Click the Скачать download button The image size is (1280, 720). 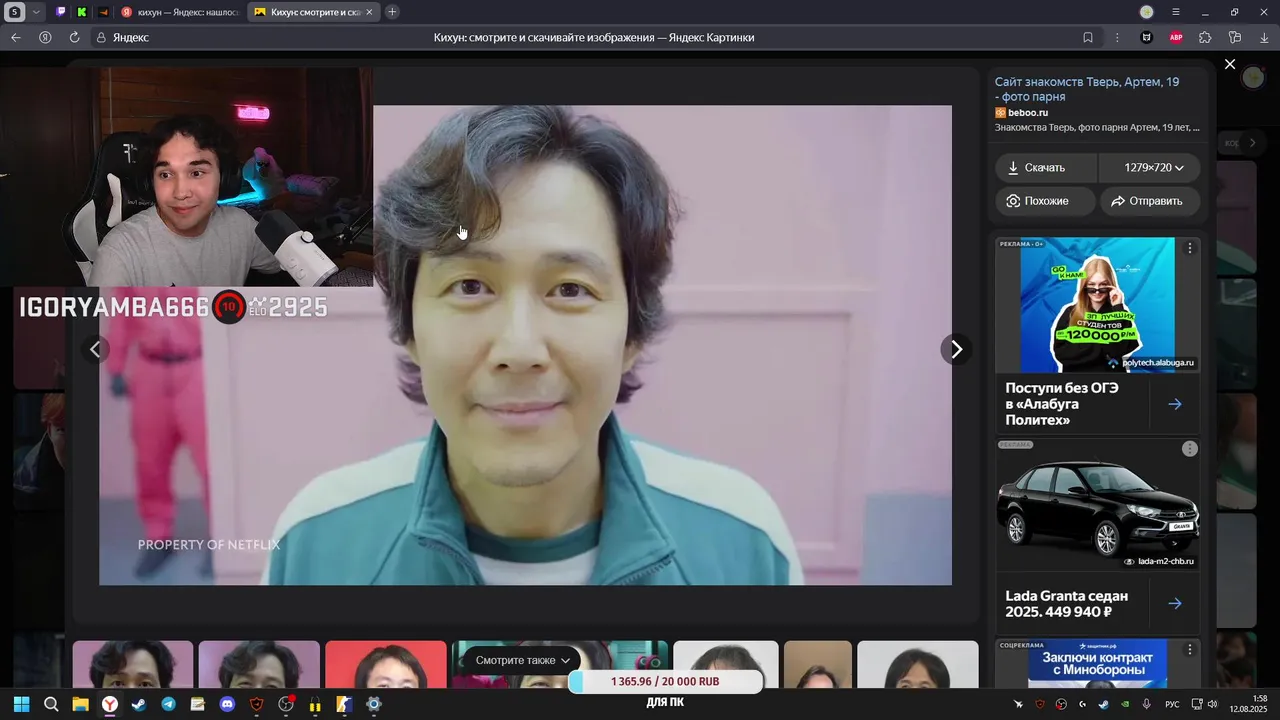(1046, 168)
